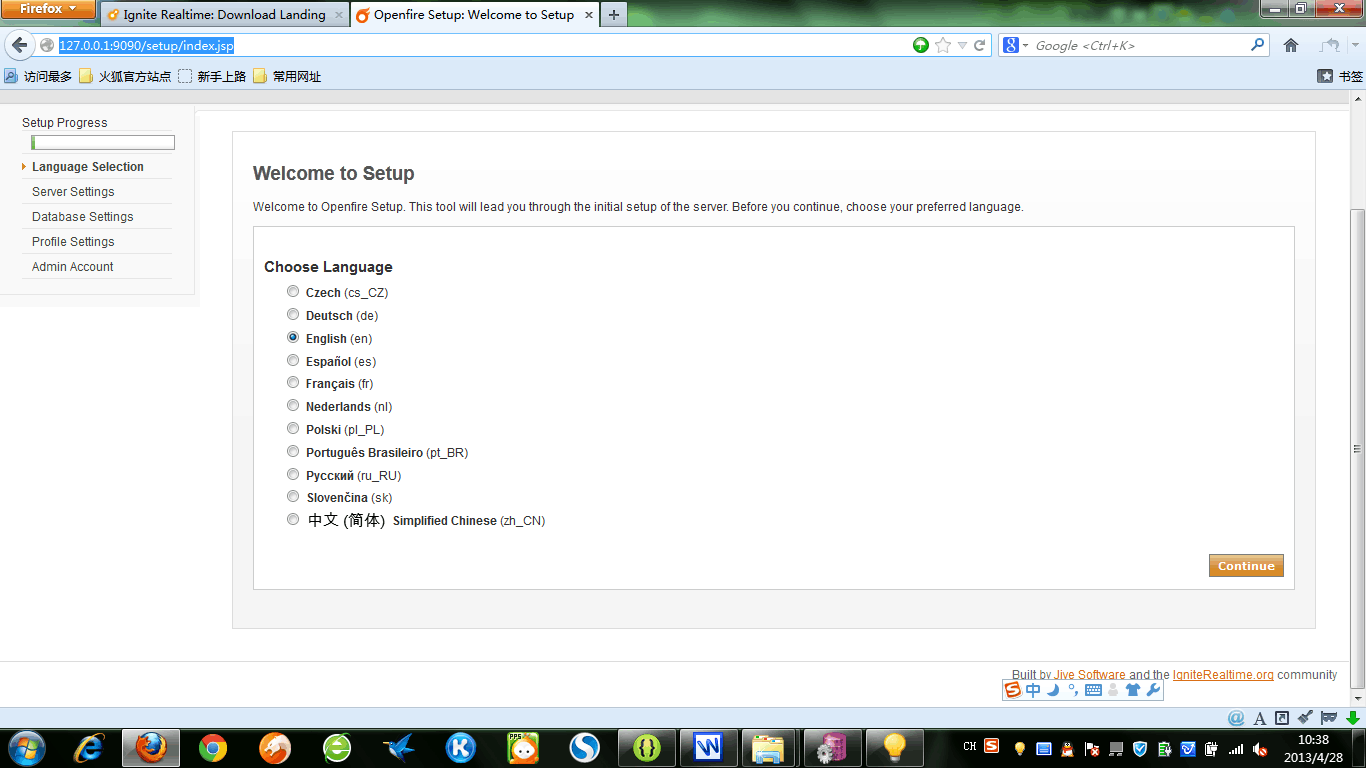The image size is (1366, 768).
Task: Open the Jive Software link
Action: pos(1089,675)
